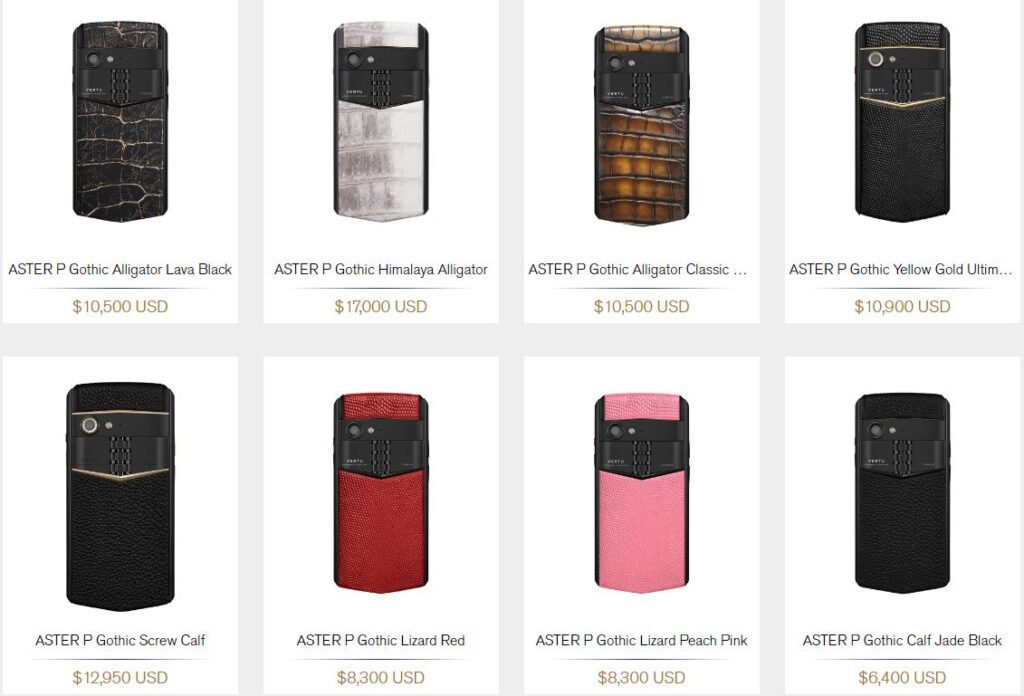
Task: Click the $12,950 USD price
Action: click(x=120, y=677)
